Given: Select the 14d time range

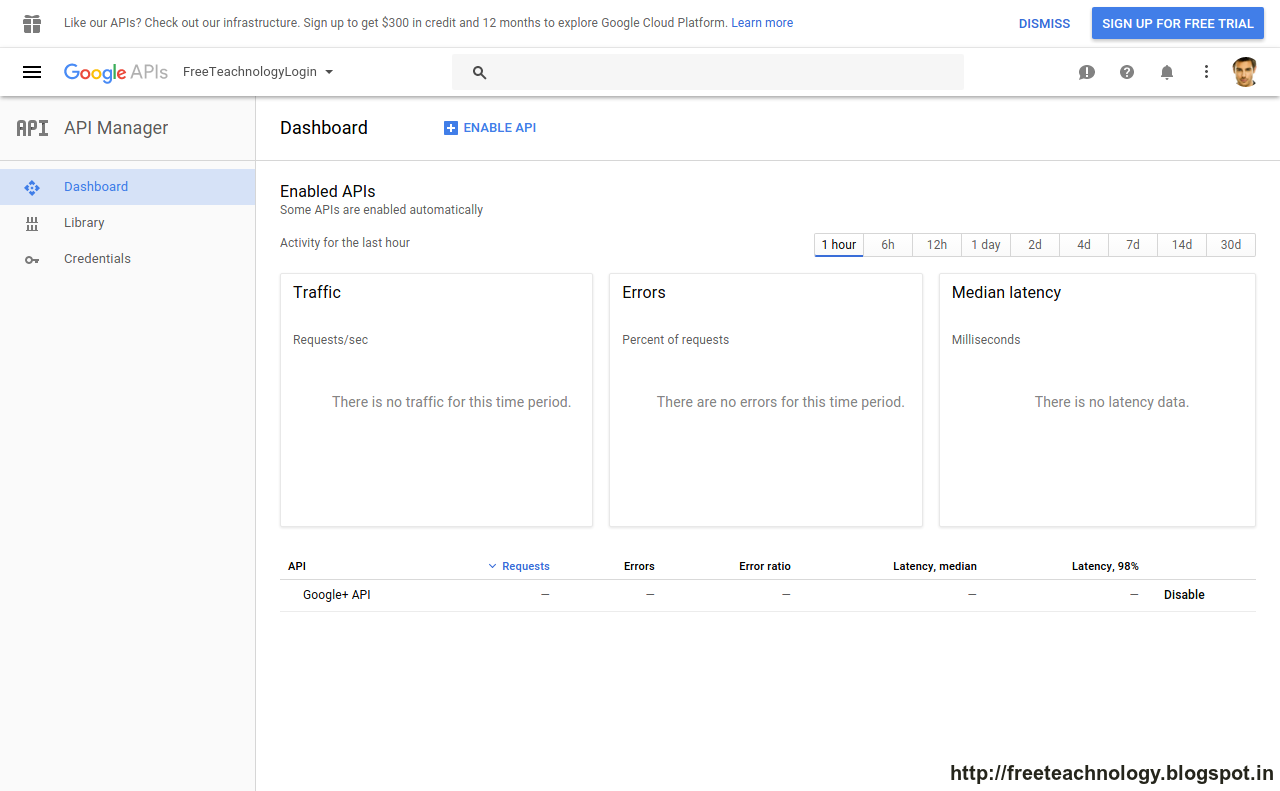Looking at the screenshot, I should tap(1182, 245).
